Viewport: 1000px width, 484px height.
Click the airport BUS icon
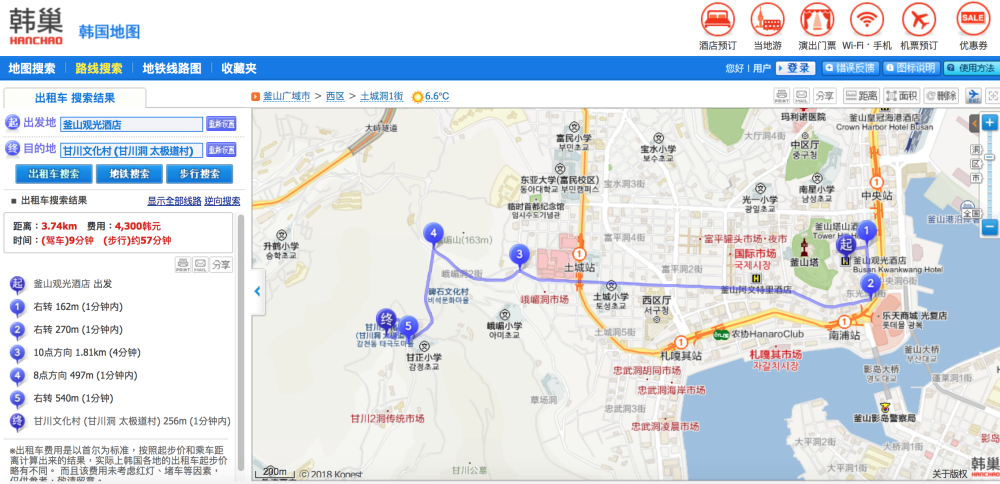973,96
